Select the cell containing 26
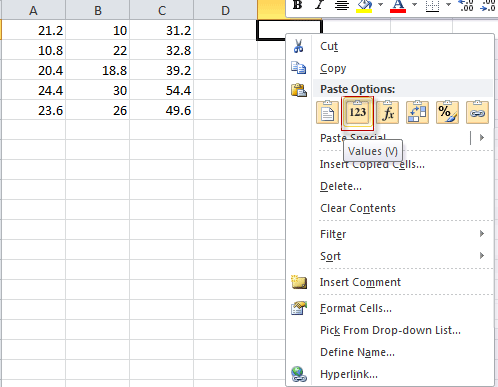This screenshot has width=498, height=387. [x=98, y=110]
